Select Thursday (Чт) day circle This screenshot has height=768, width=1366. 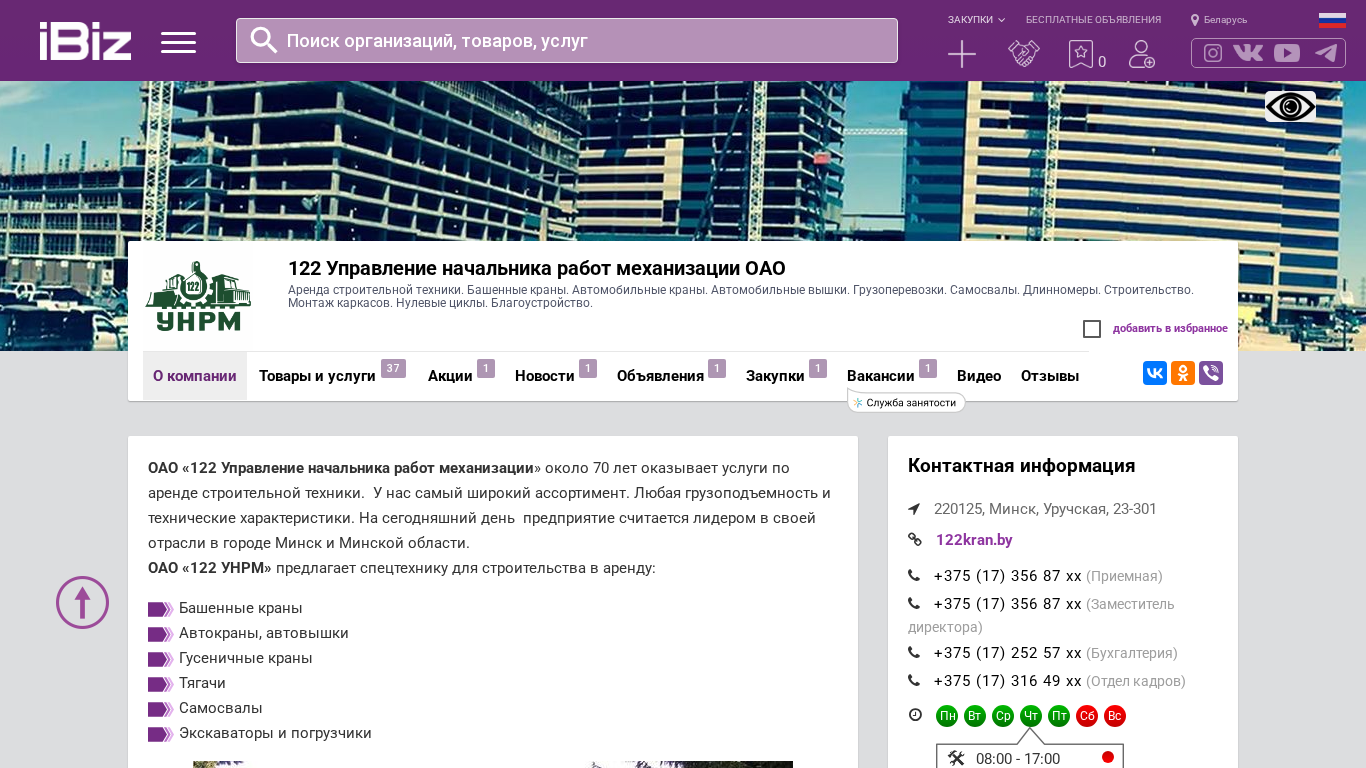pos(1031,716)
